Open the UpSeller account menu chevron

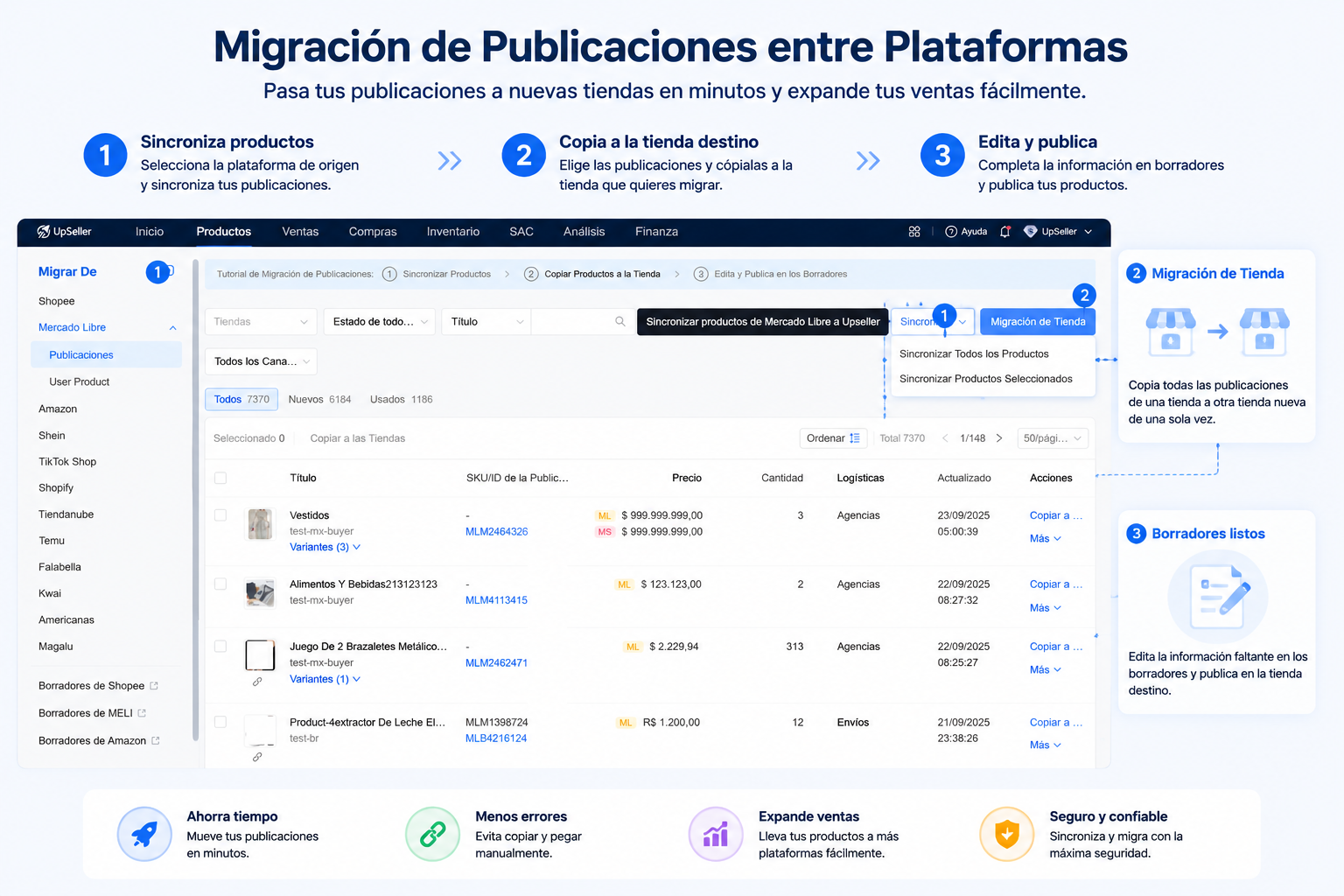(1088, 232)
